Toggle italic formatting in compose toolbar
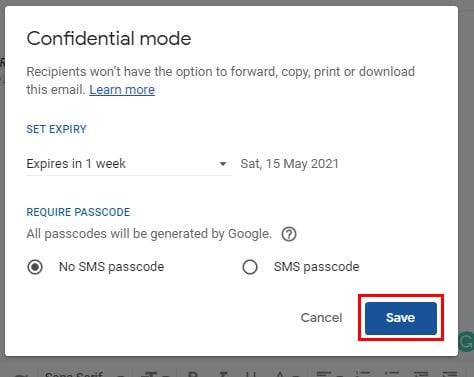This screenshot has width=474, height=377. [224, 375]
